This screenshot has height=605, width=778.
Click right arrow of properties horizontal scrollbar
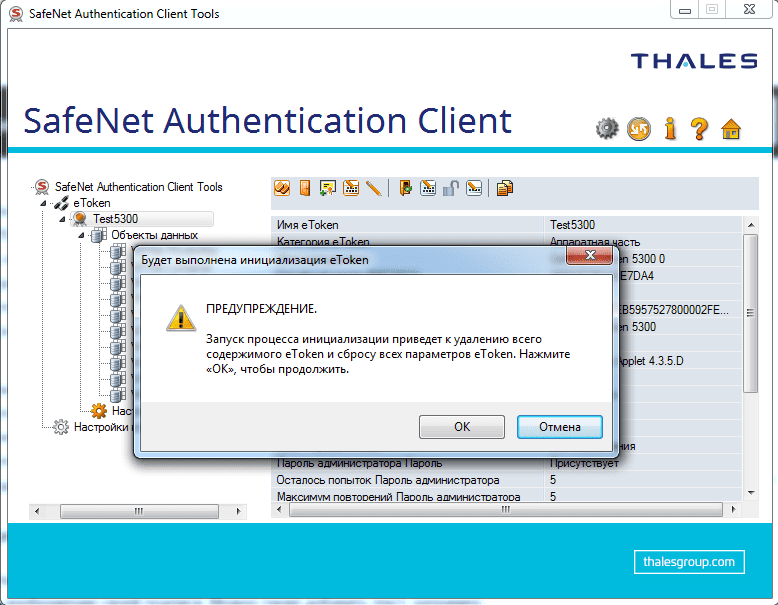click(x=733, y=509)
